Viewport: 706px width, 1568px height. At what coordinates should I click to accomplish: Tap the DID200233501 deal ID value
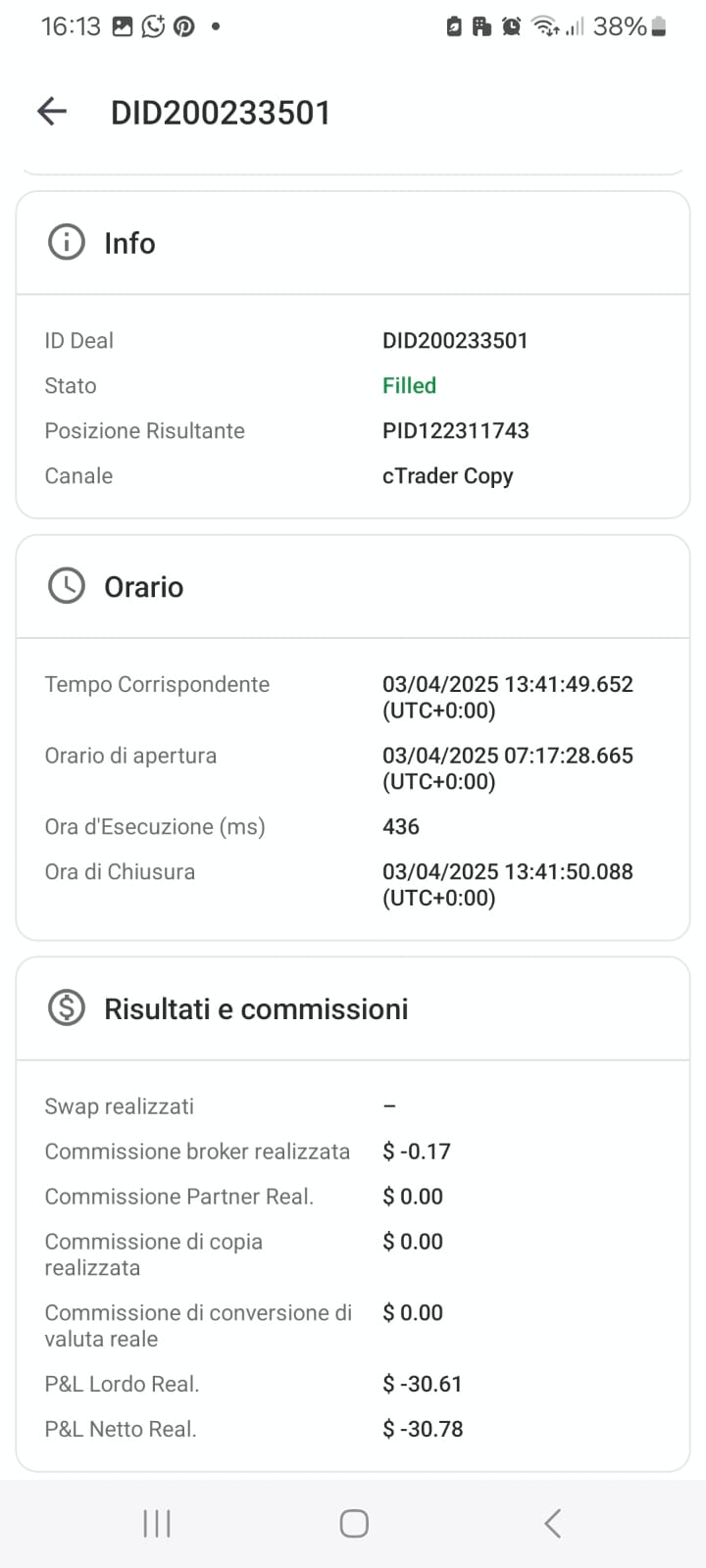coord(455,340)
